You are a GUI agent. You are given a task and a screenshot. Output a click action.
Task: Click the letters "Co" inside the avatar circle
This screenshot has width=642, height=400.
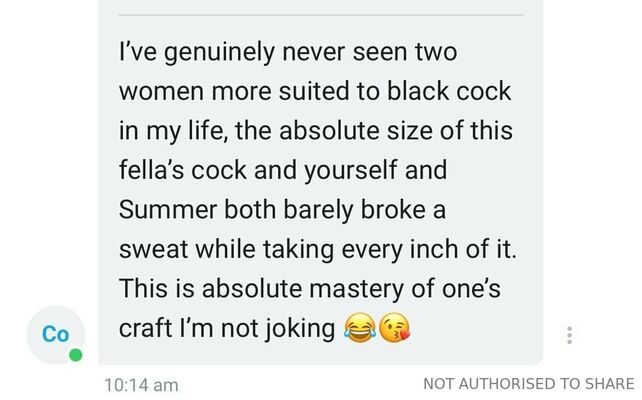click(x=55, y=334)
